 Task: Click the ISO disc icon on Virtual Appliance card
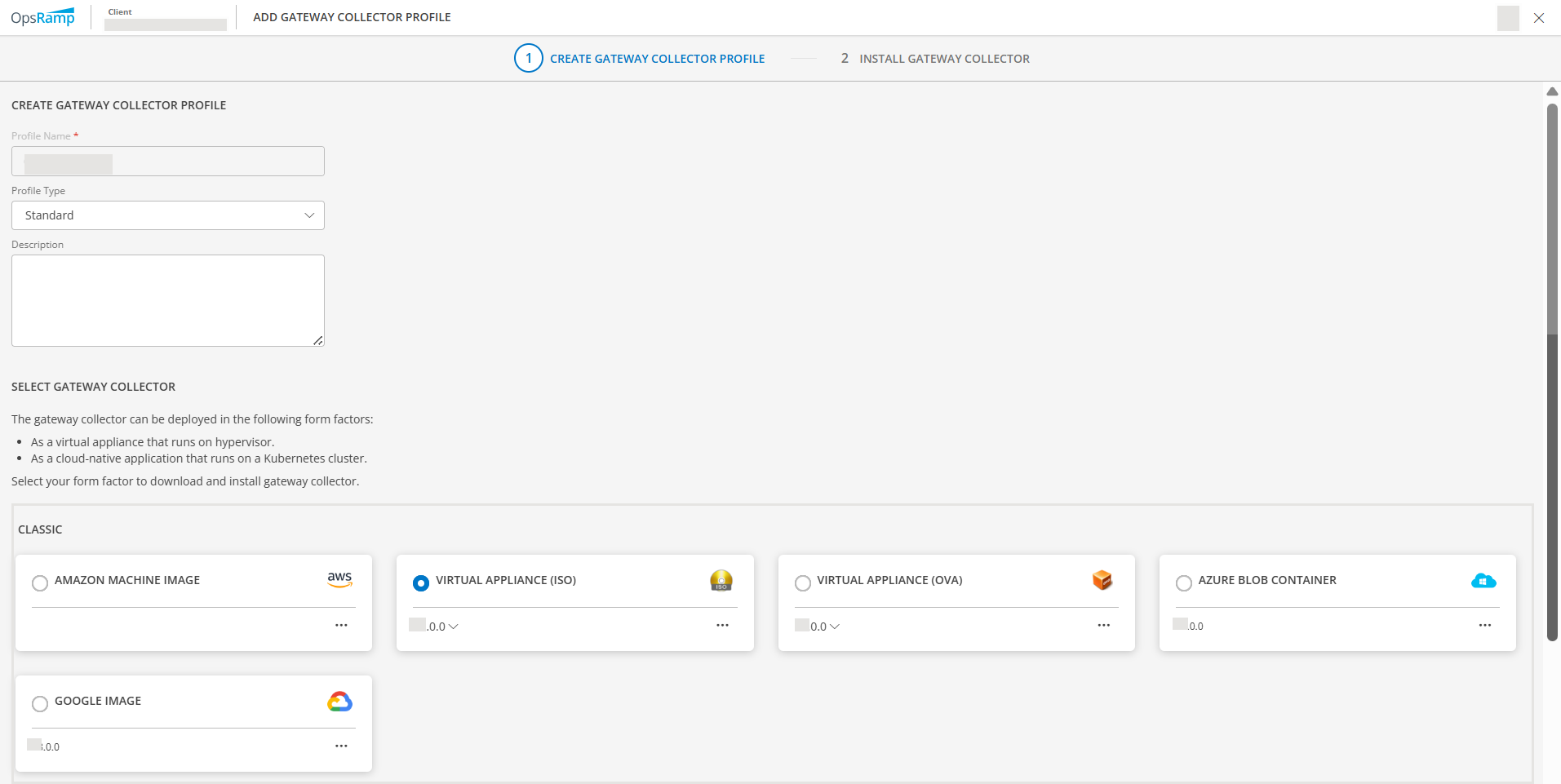721,580
